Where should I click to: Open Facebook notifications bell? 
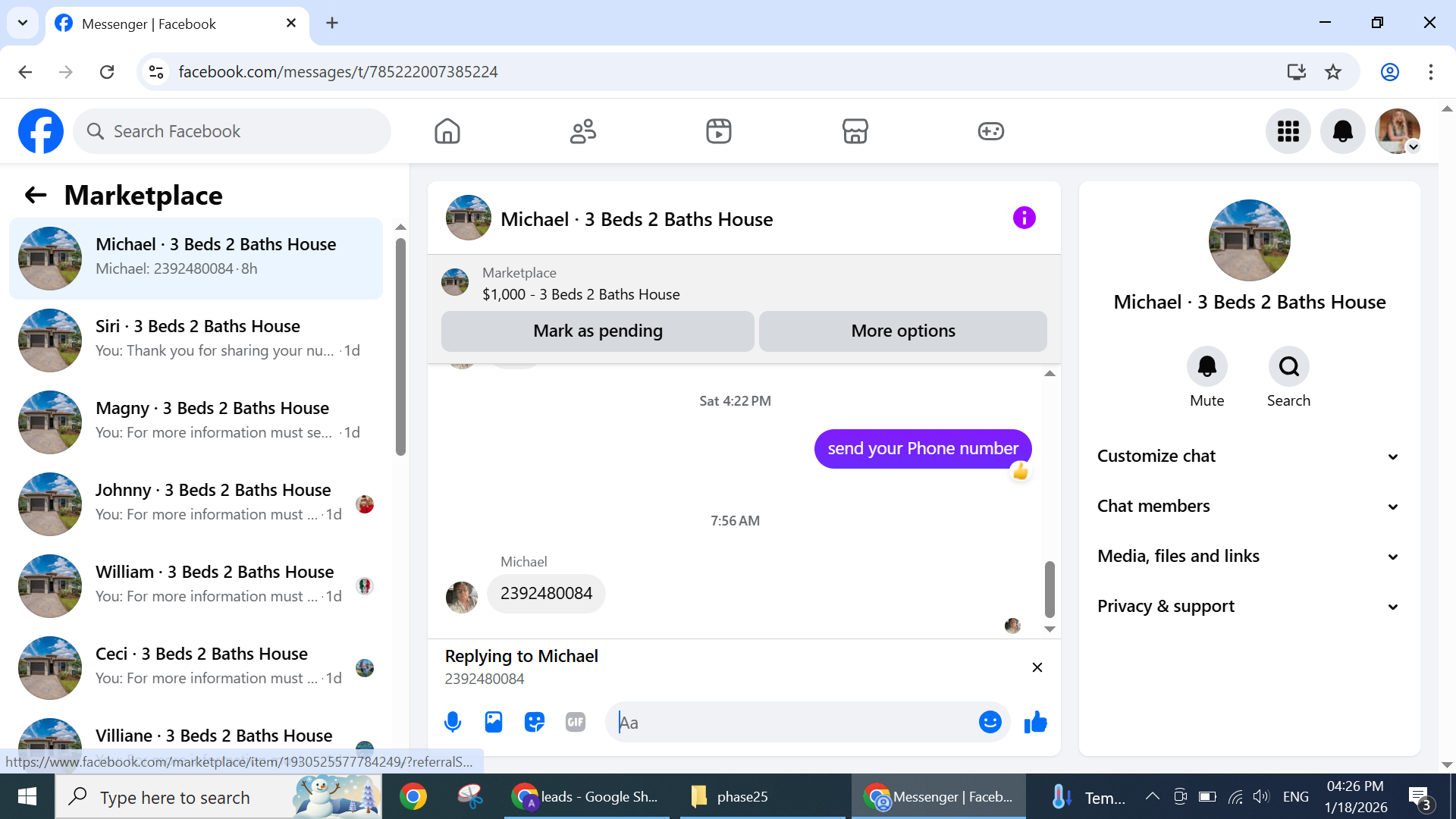coord(1342,131)
